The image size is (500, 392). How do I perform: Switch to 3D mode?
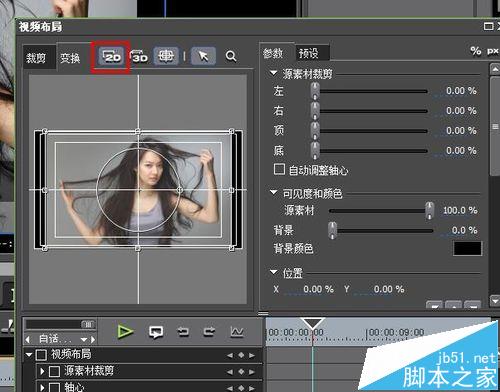(139, 56)
